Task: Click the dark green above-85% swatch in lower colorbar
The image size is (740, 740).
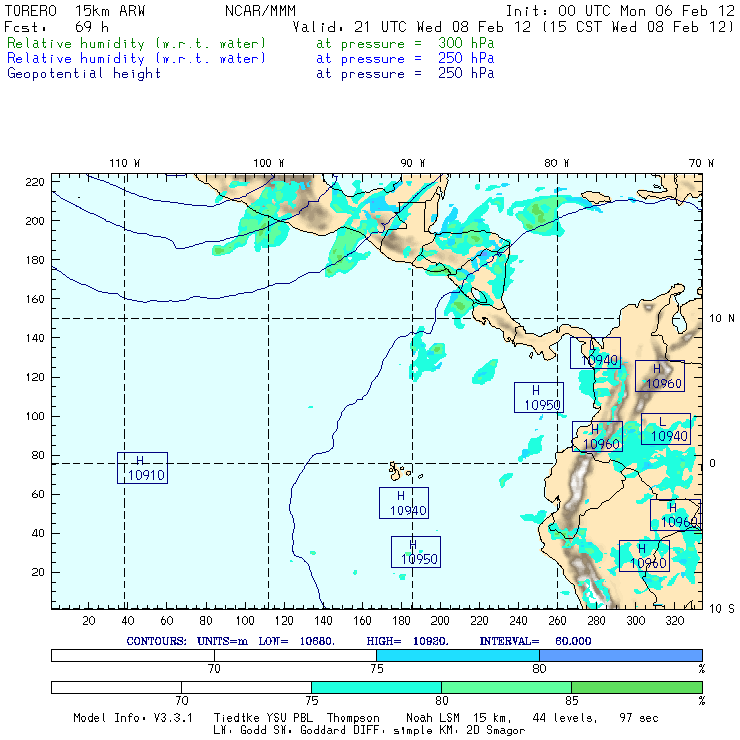Action: [x=637, y=687]
